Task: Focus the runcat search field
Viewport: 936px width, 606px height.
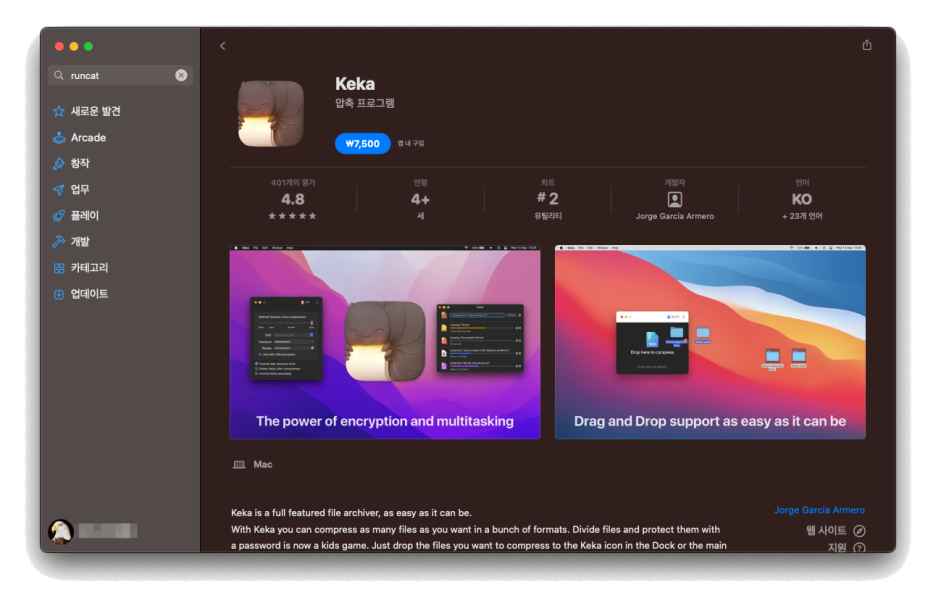Action: point(120,75)
